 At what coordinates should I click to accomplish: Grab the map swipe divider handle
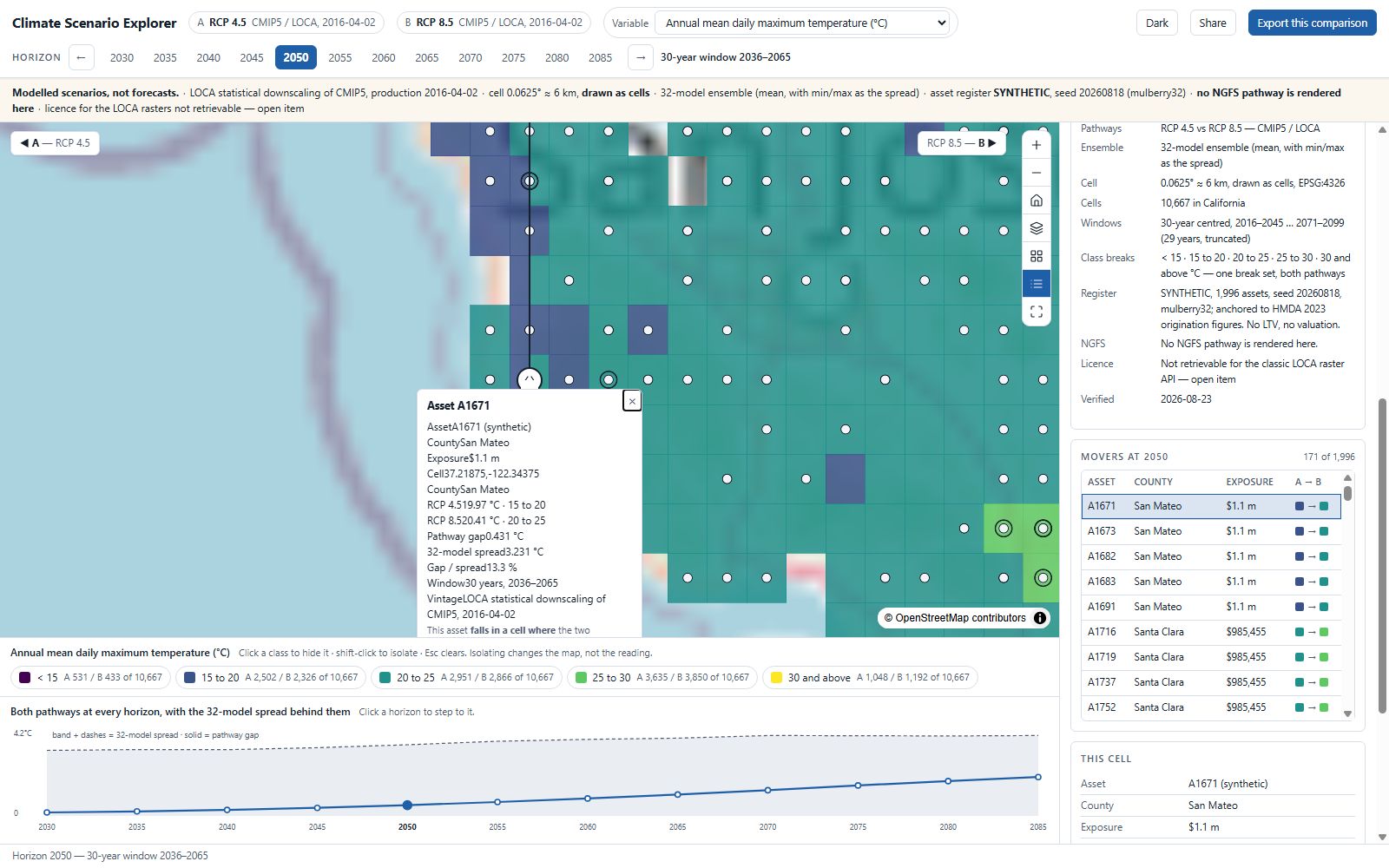[530, 379]
